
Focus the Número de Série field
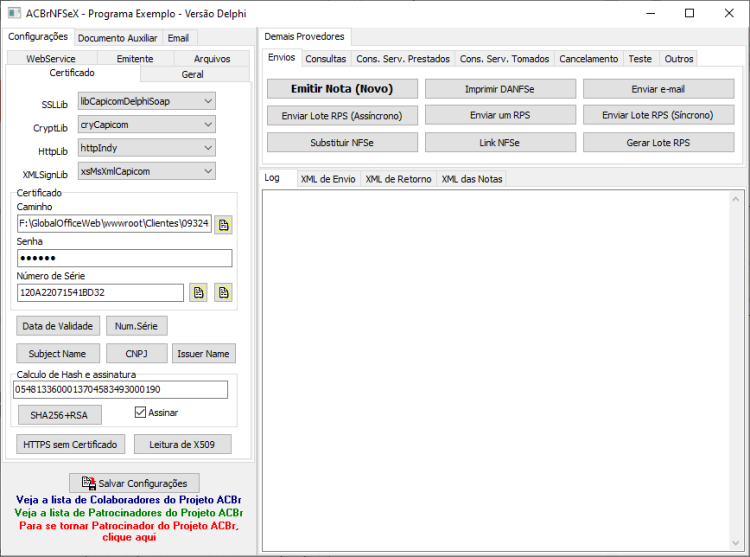coord(100,293)
